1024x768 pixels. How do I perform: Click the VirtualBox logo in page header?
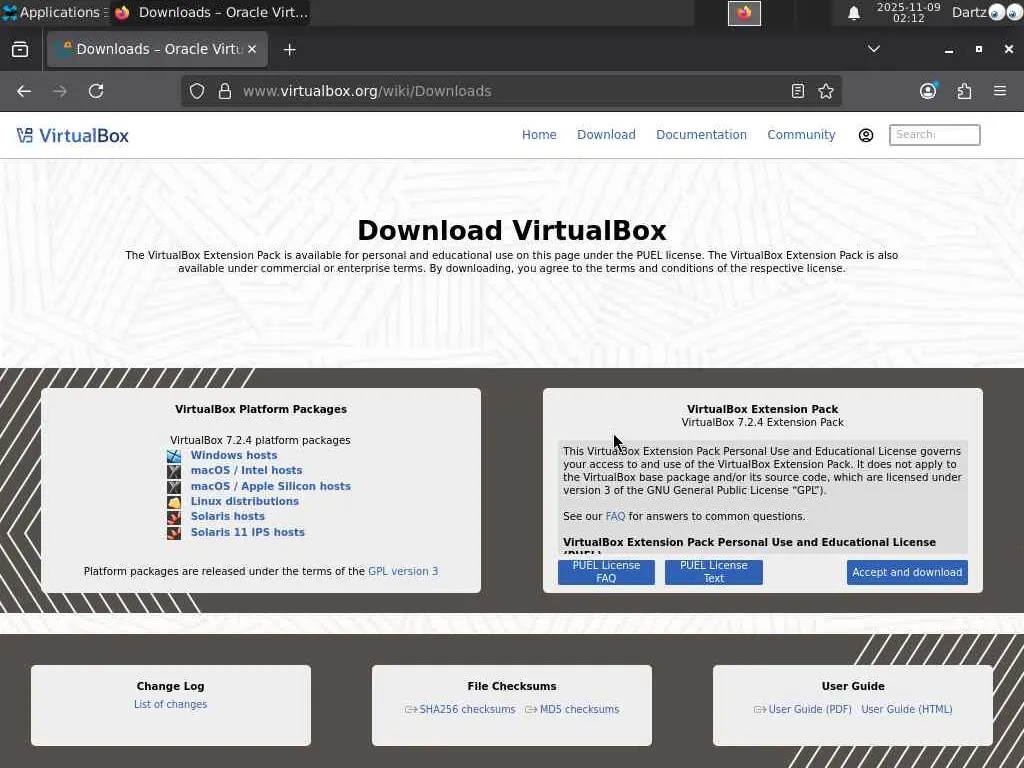coord(72,135)
